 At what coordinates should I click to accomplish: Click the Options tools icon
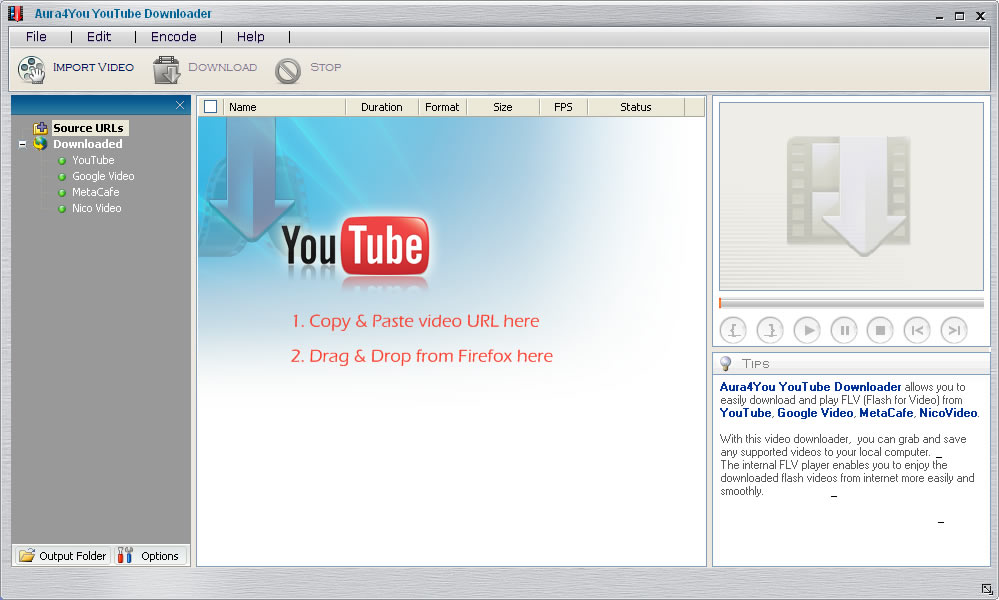tap(125, 555)
